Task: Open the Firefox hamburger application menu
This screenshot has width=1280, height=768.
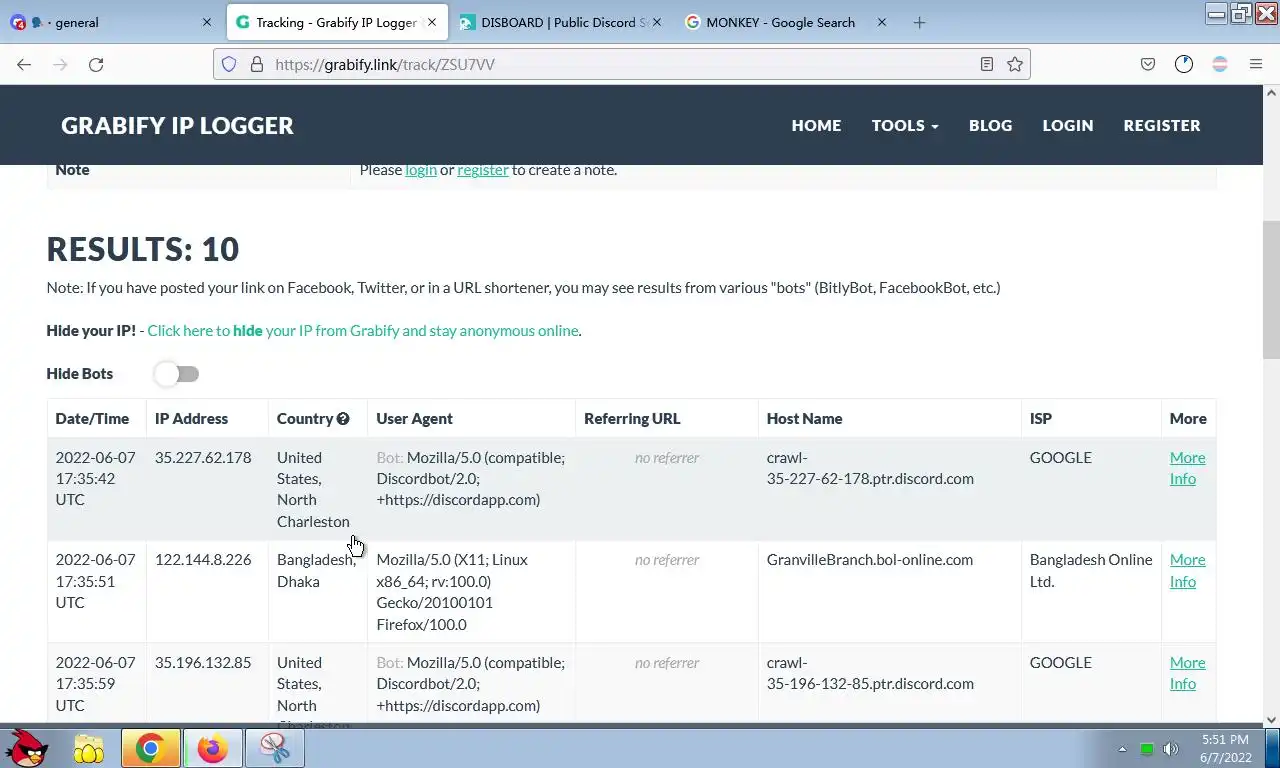Action: click(1256, 64)
